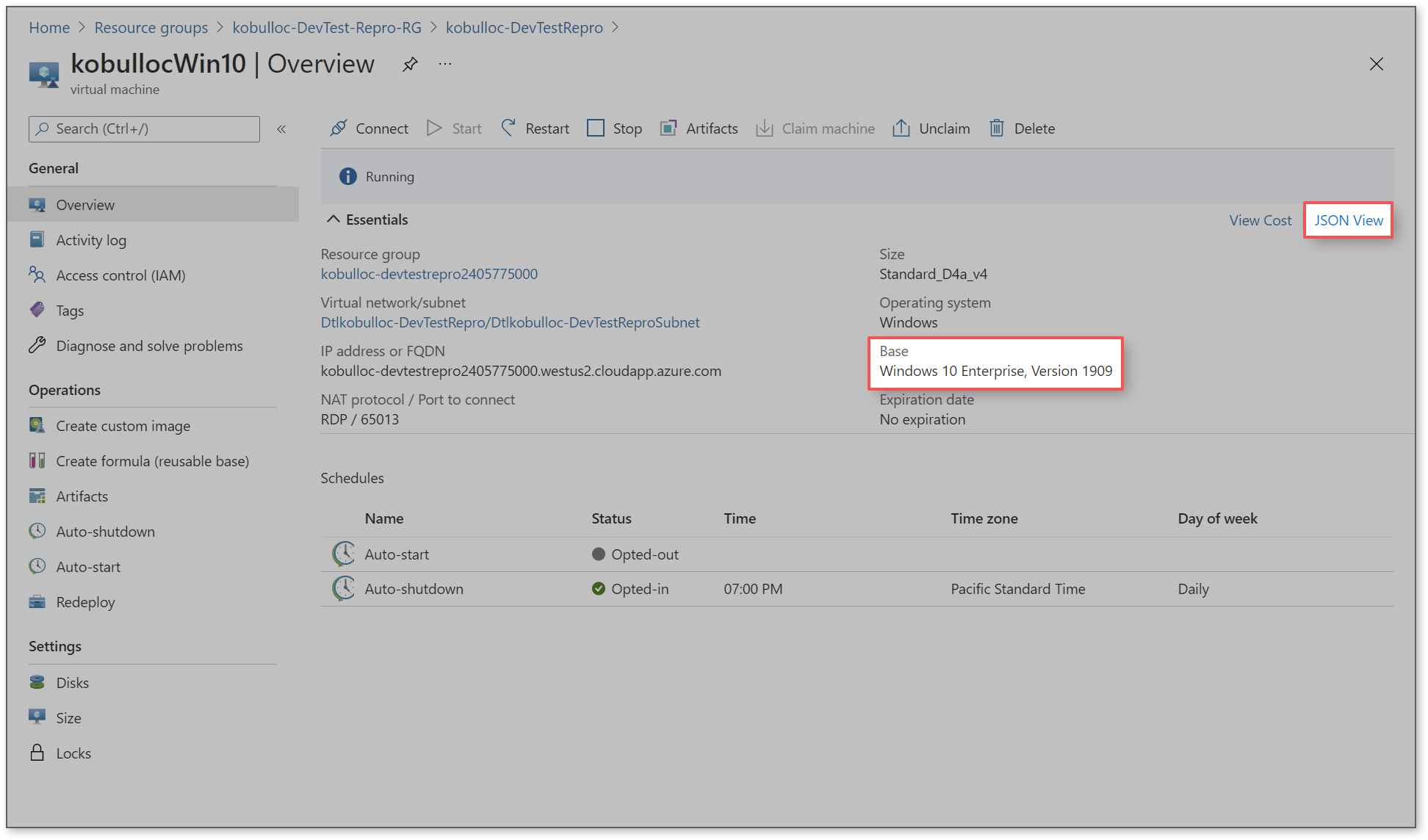
Task: Click the Diagnose wrench icon
Action: coord(37,345)
